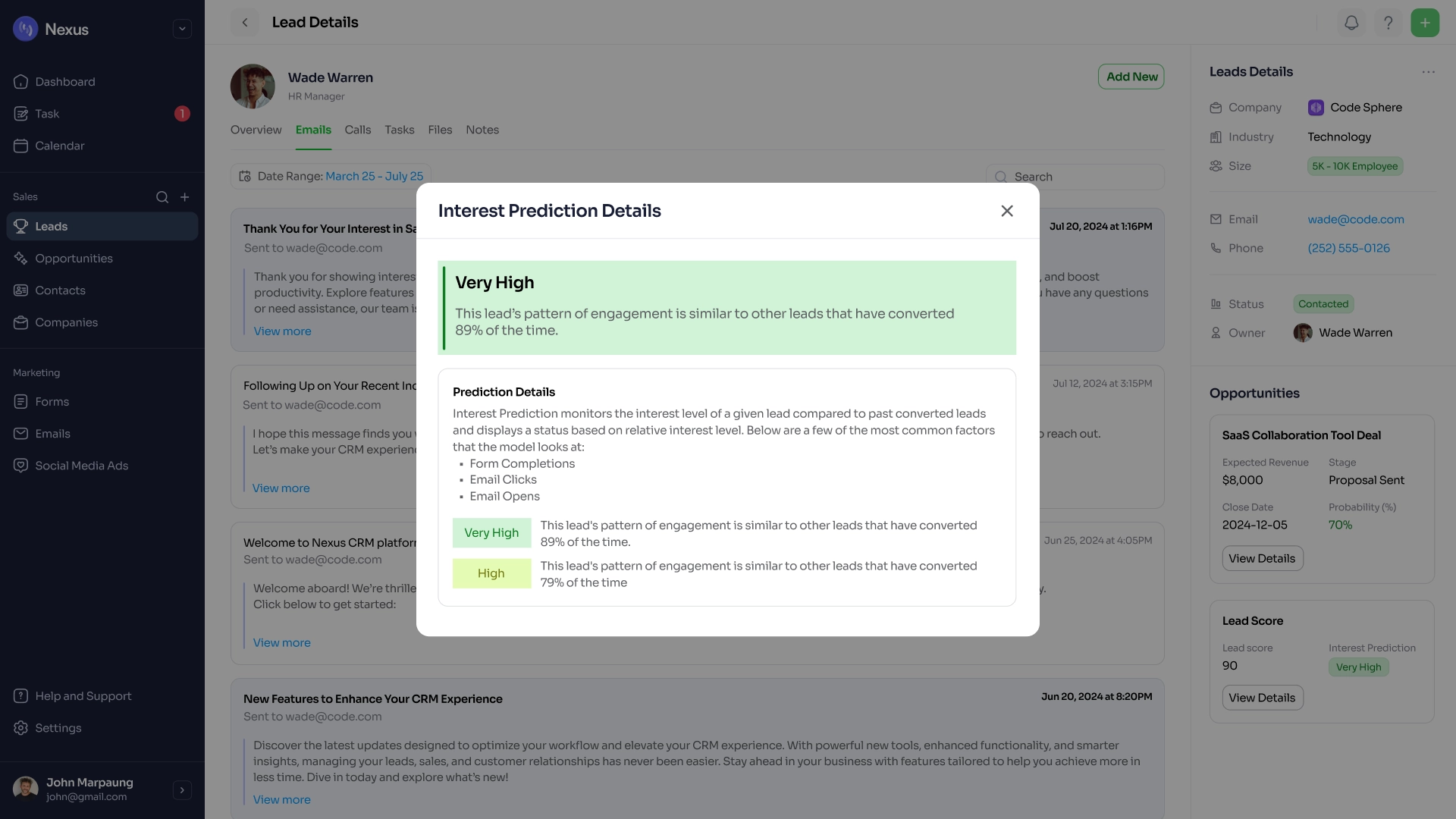Open the Leads Details overflow menu

click(x=1429, y=71)
